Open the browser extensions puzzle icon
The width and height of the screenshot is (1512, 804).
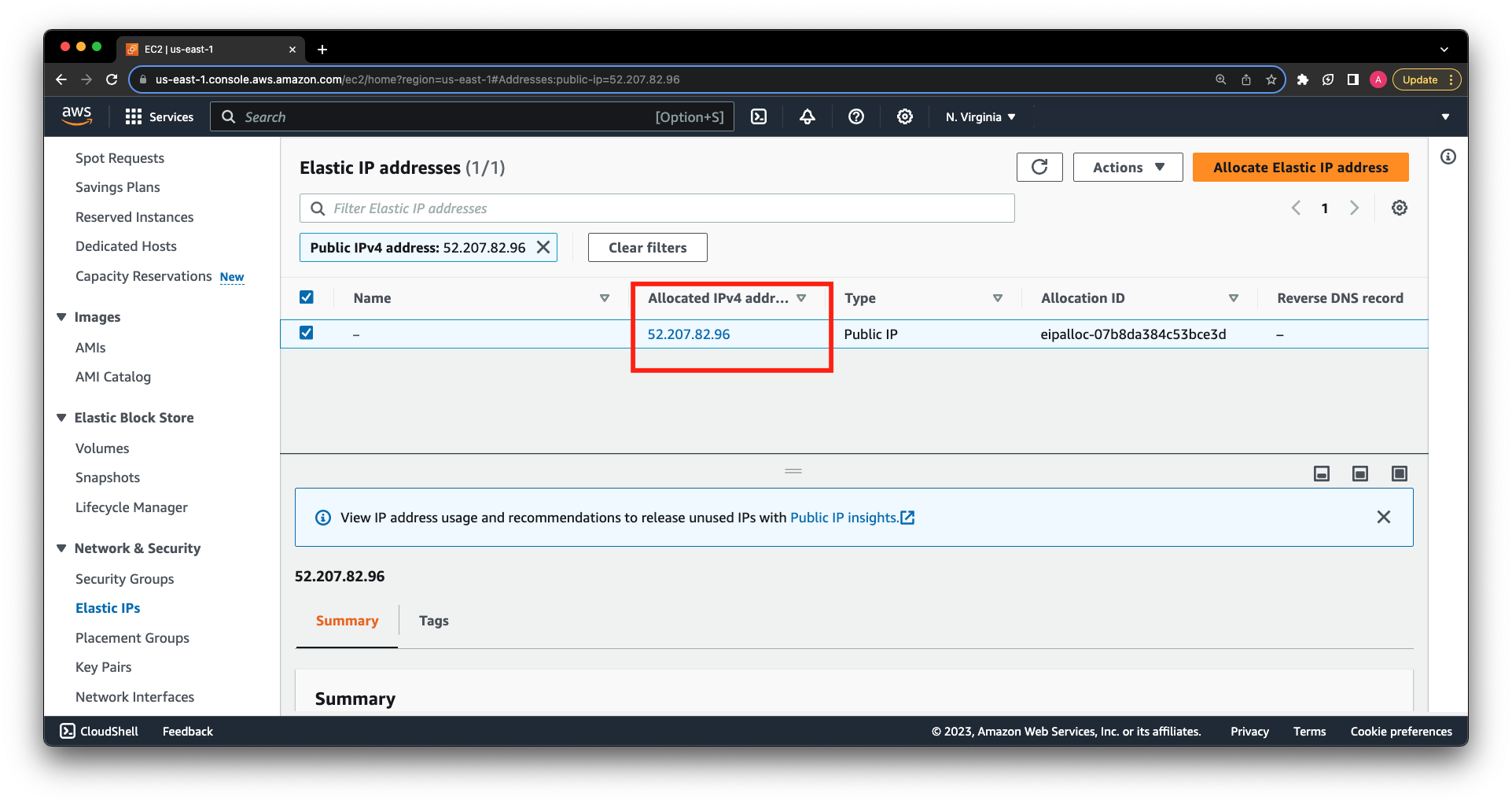tap(1303, 79)
